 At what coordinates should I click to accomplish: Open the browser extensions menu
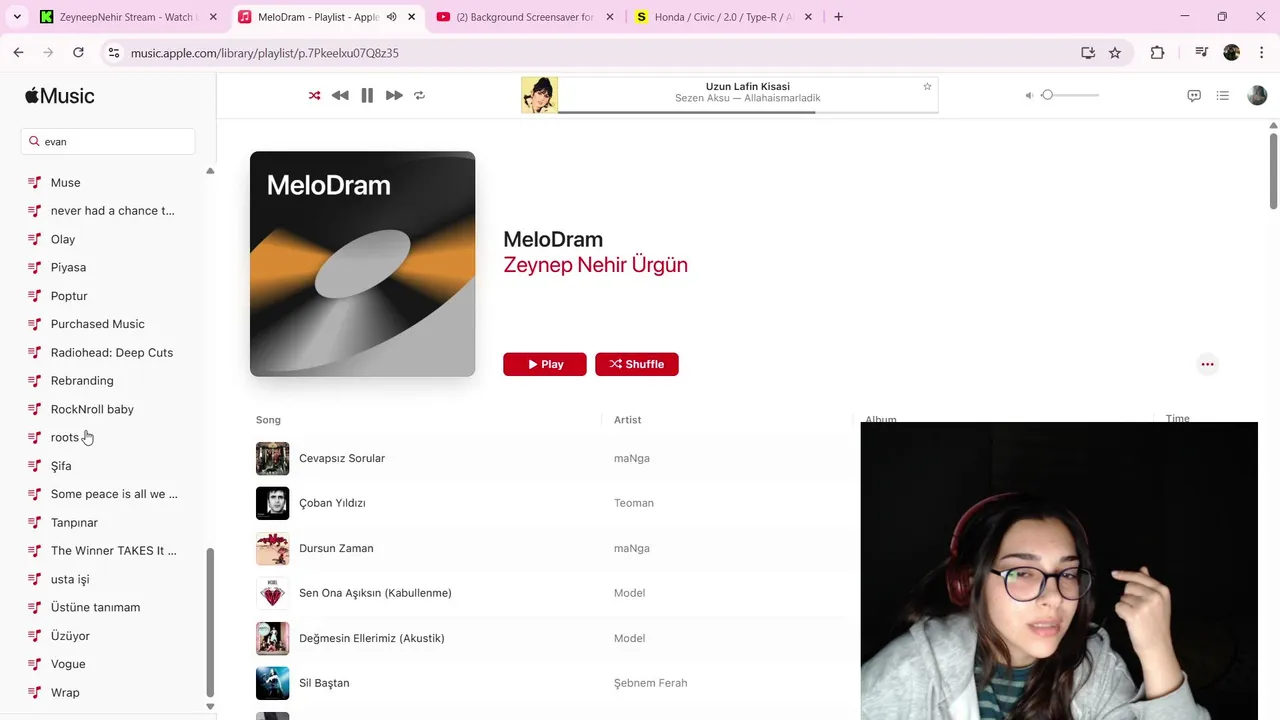(x=1157, y=53)
